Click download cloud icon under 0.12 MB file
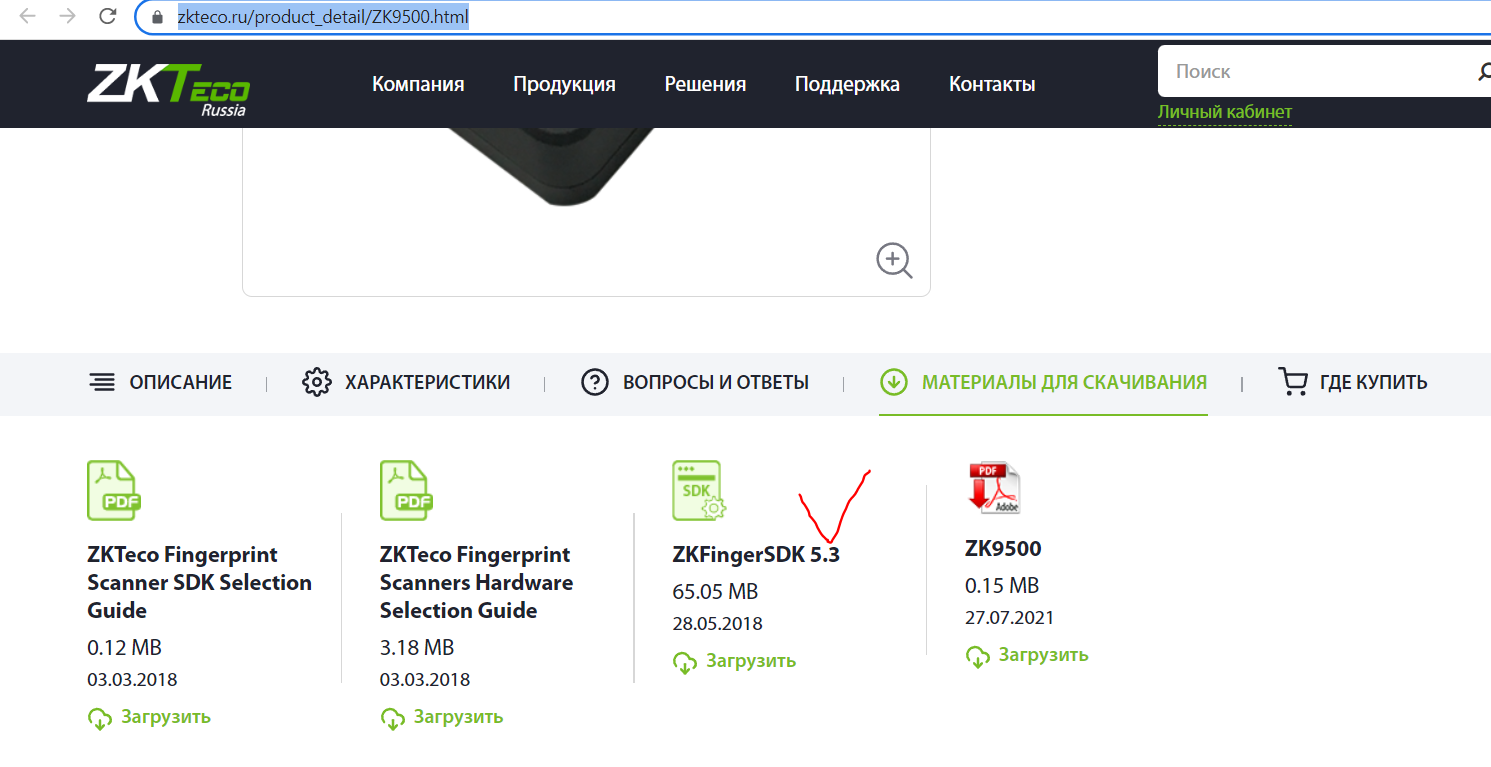1491x767 pixels. (x=99, y=718)
